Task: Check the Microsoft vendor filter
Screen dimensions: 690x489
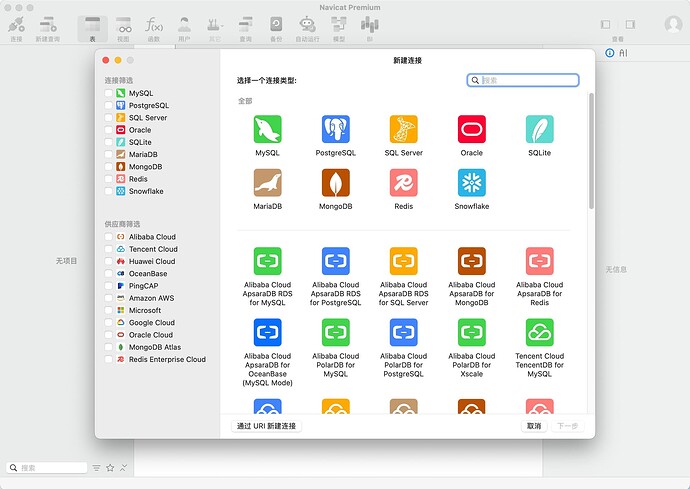Action: (x=108, y=310)
